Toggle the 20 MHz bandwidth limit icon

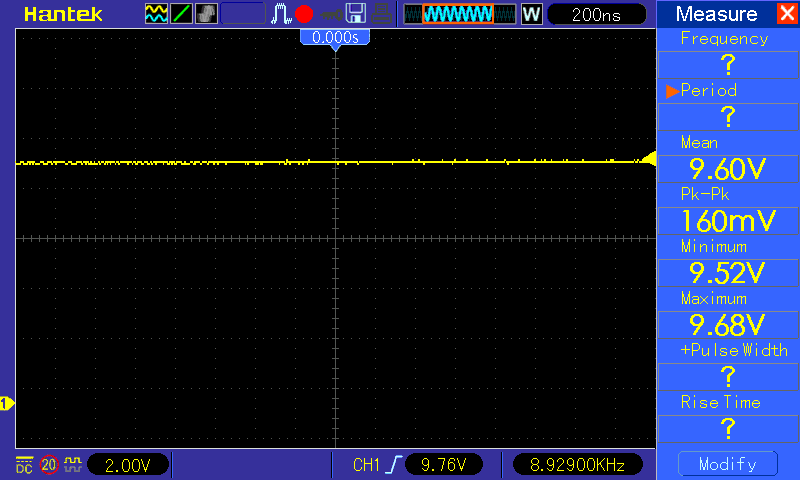click(49, 464)
